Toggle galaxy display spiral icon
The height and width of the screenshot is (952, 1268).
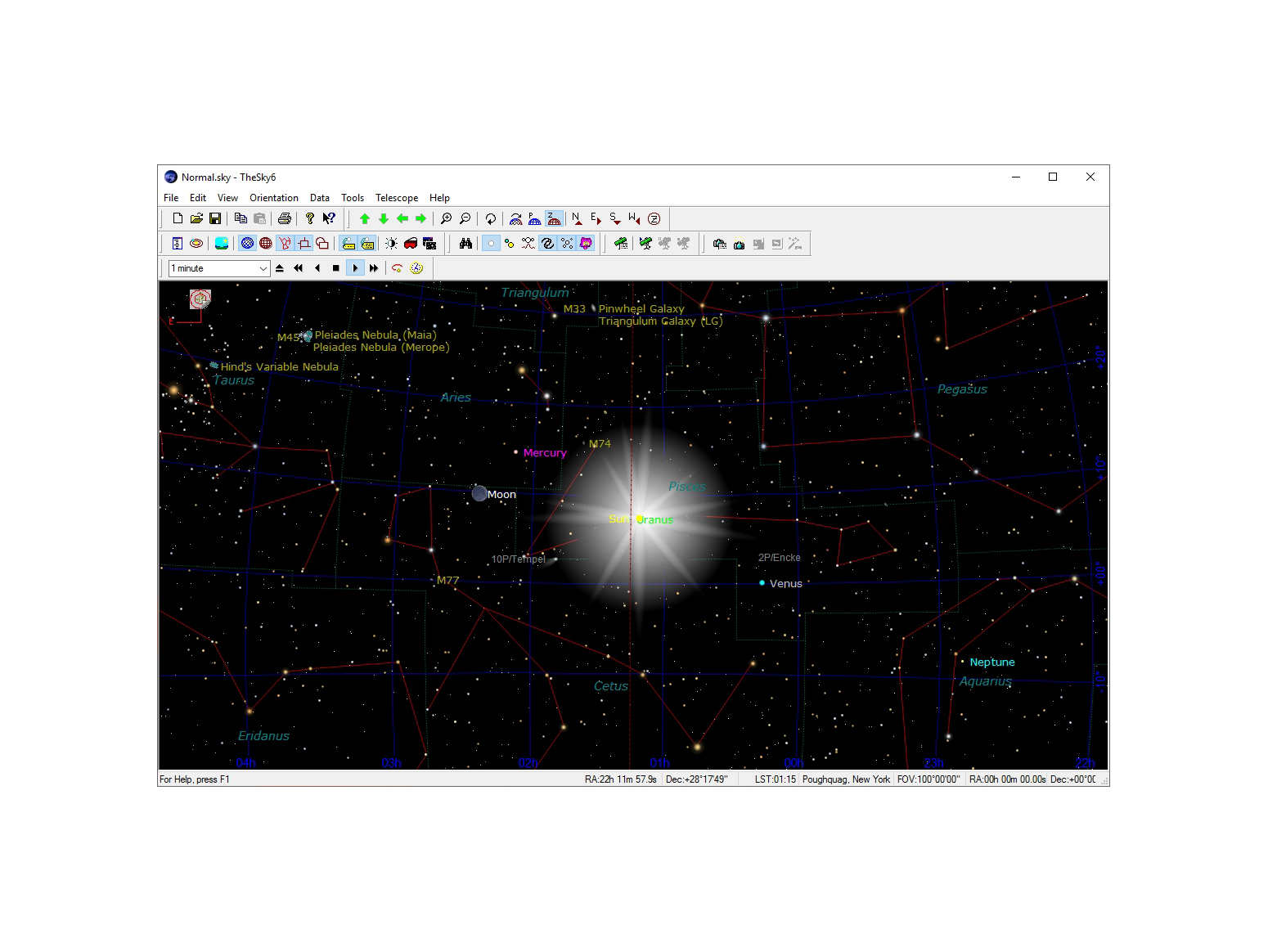pyautogui.click(x=547, y=244)
